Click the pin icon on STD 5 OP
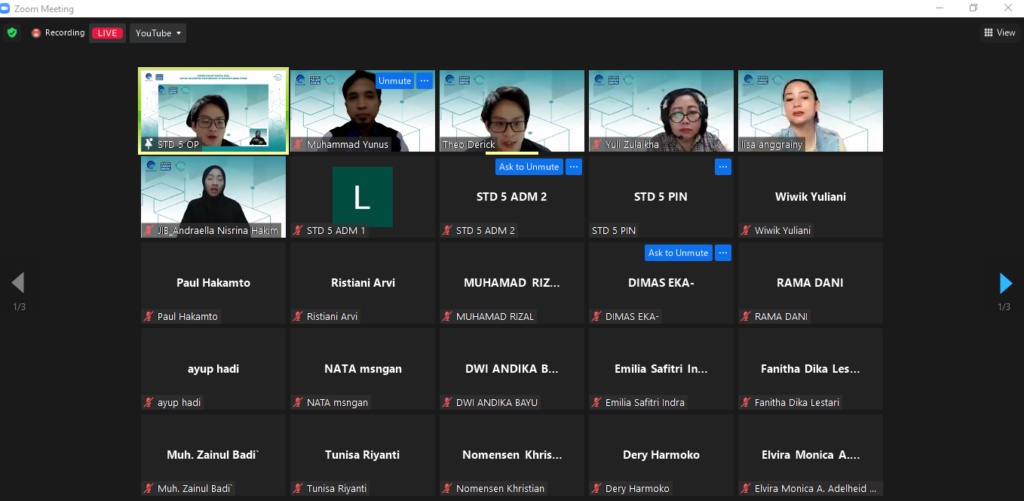Image resolution: width=1024 pixels, height=501 pixels. 149,145
